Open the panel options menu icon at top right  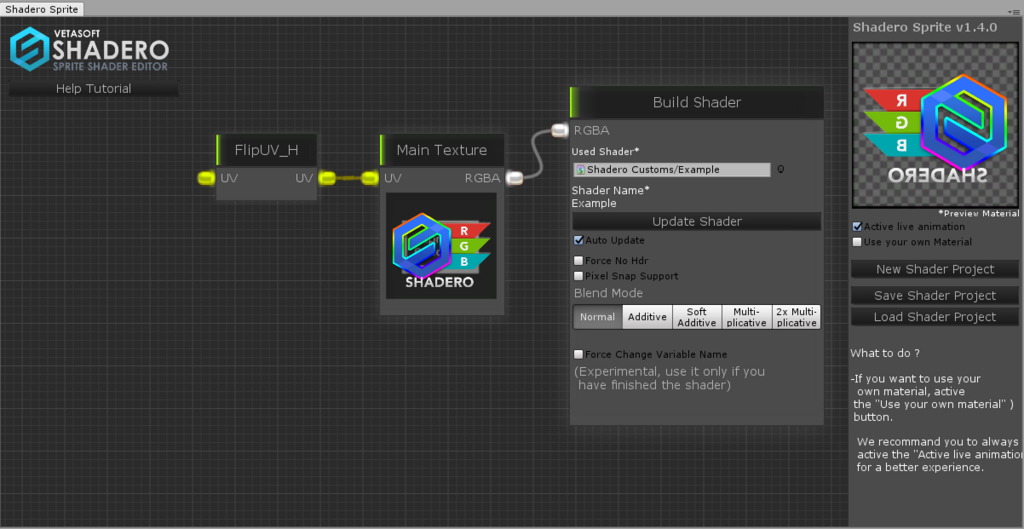(1014, 12)
